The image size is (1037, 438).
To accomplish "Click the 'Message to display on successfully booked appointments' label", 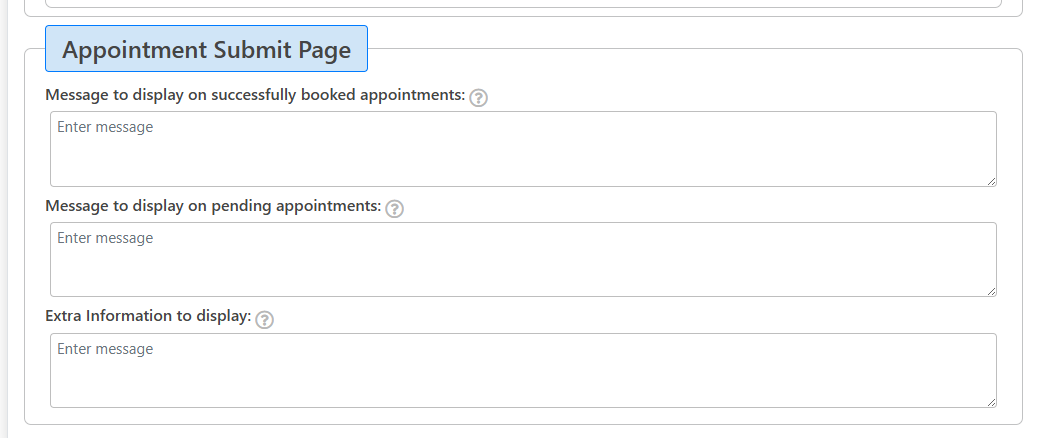I will [x=255, y=95].
